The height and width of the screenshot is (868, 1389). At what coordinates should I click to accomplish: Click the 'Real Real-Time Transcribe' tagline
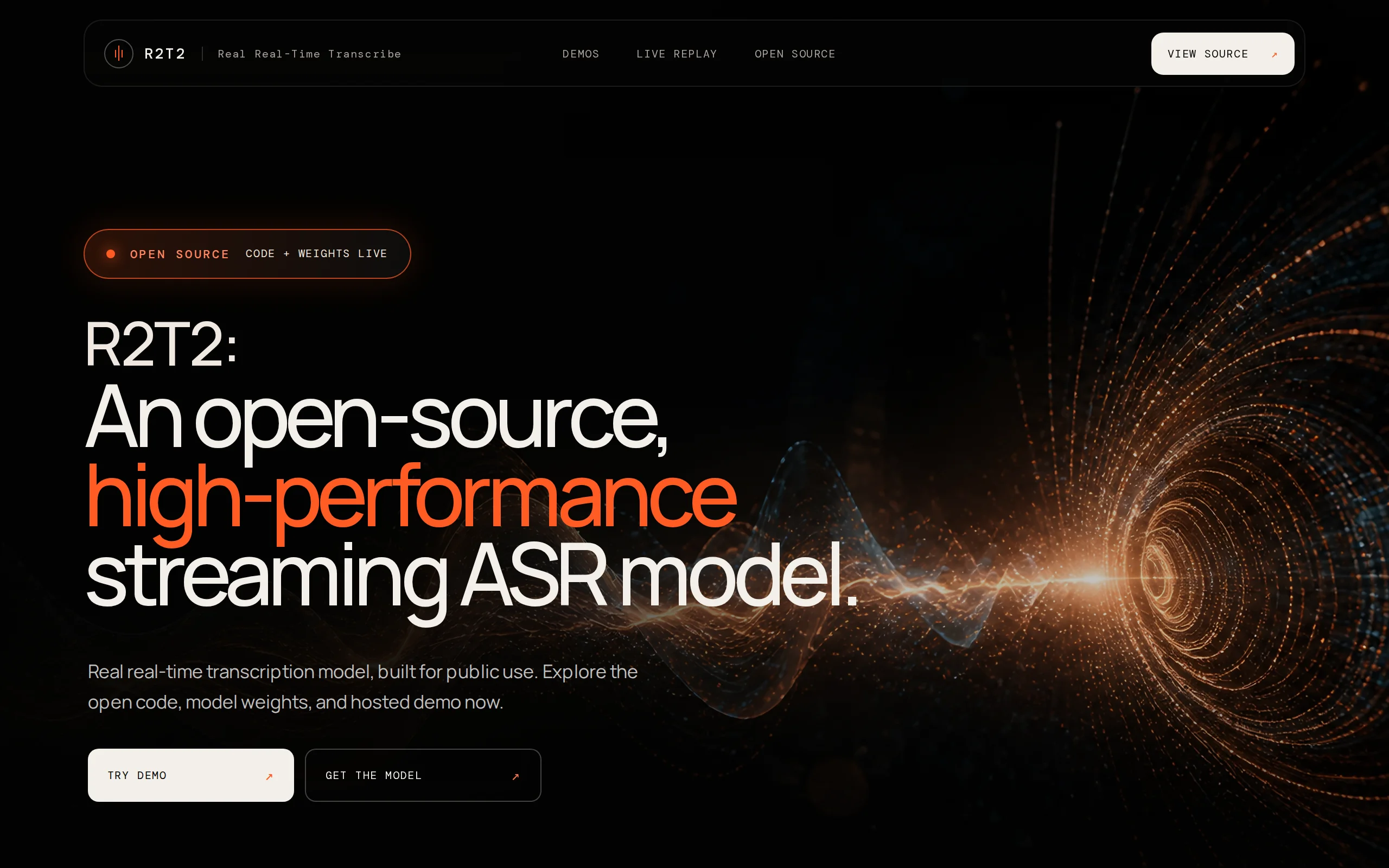tap(309, 54)
